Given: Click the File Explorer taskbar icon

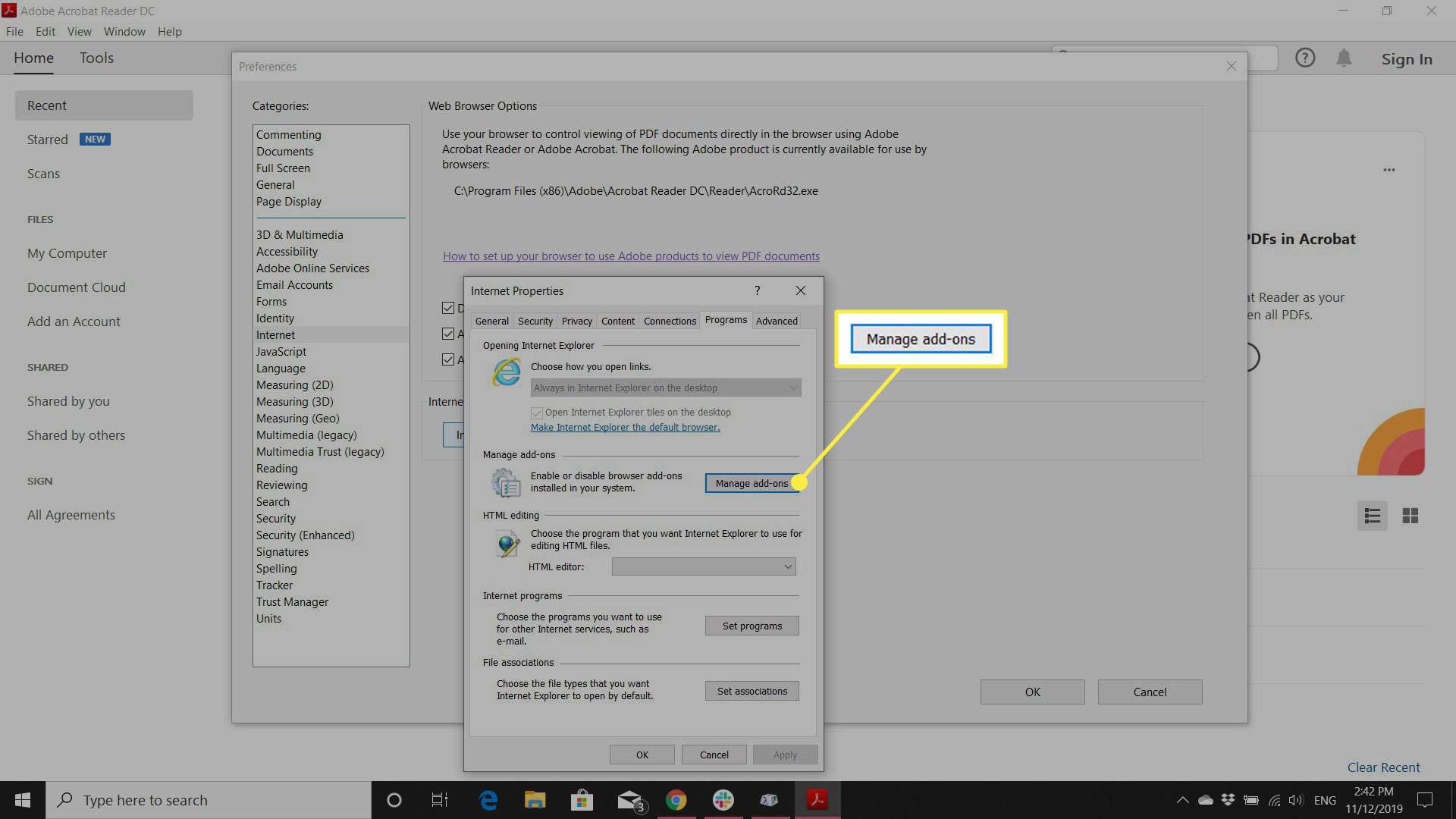Looking at the screenshot, I should (535, 800).
